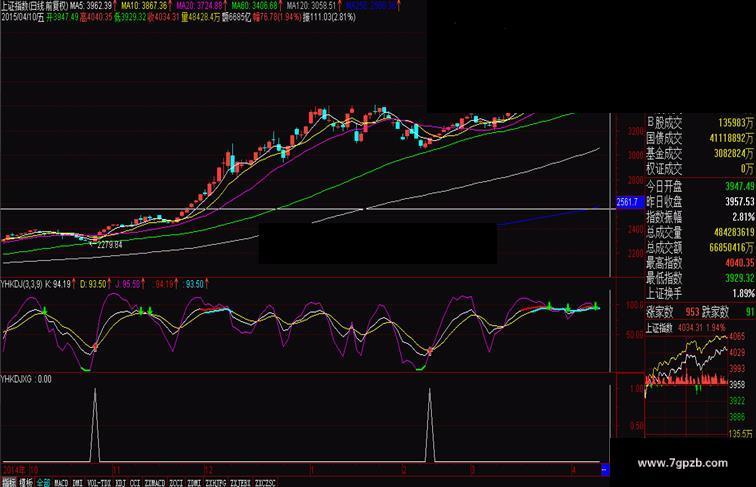Click the 上证换手 value 1.89%
This screenshot has width=756, height=487.
[743, 293]
